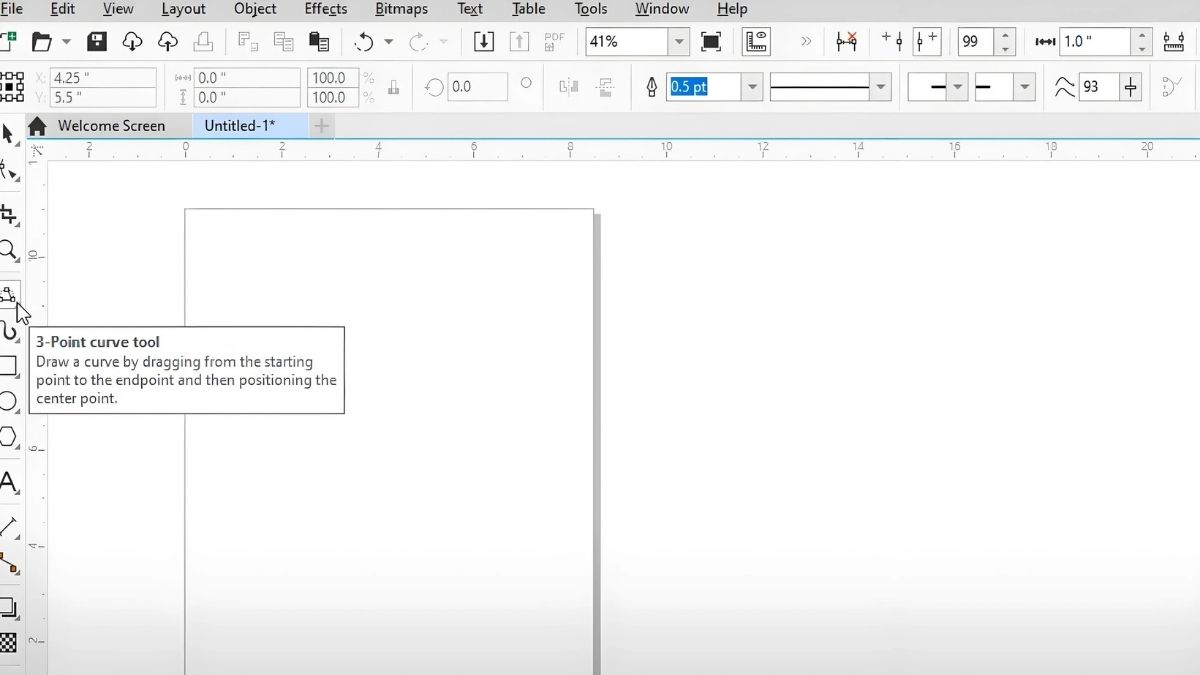This screenshot has height=675, width=1200.
Task: Open the Bitmaps menu
Action: (401, 9)
